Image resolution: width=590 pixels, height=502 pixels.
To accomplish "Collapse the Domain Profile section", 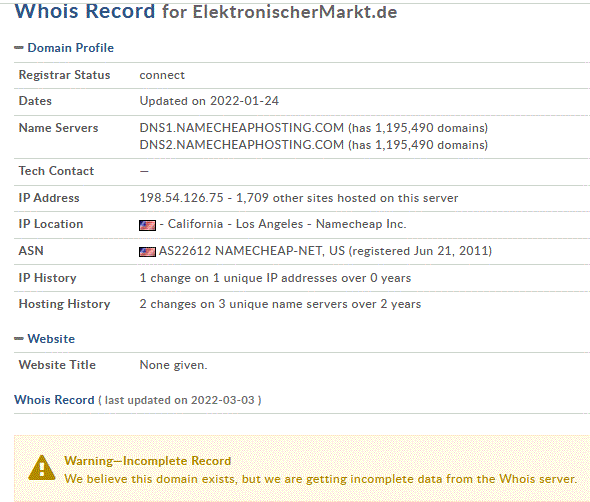I will click(19, 48).
